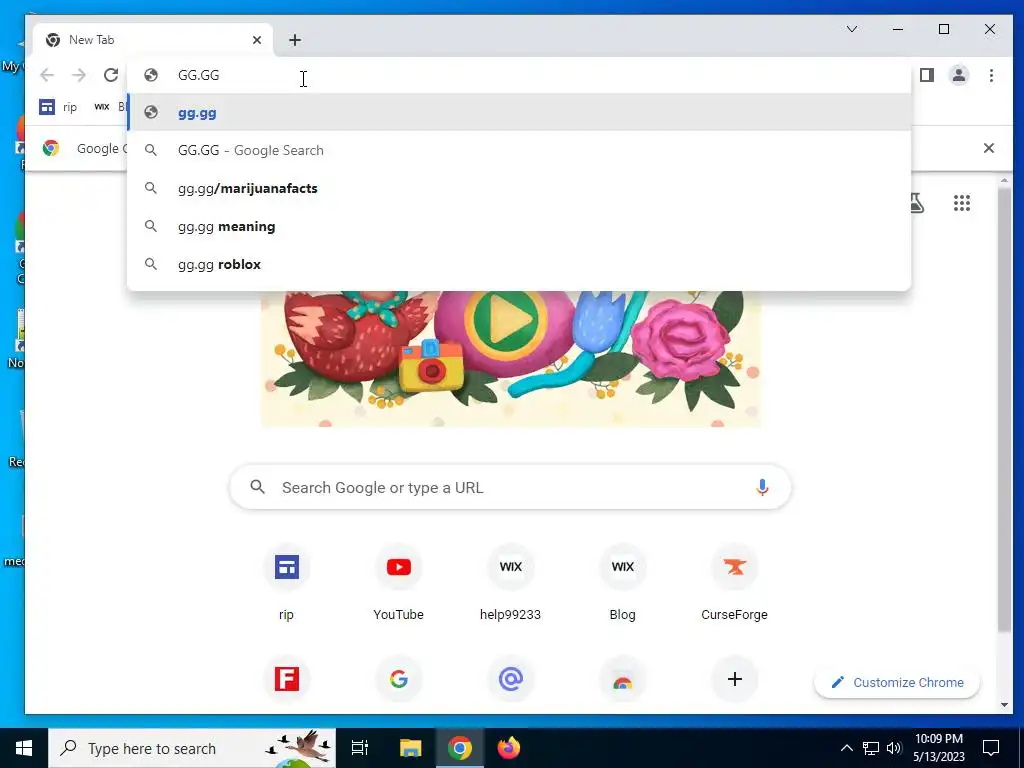Open the blue @ shortcut

[x=511, y=679]
